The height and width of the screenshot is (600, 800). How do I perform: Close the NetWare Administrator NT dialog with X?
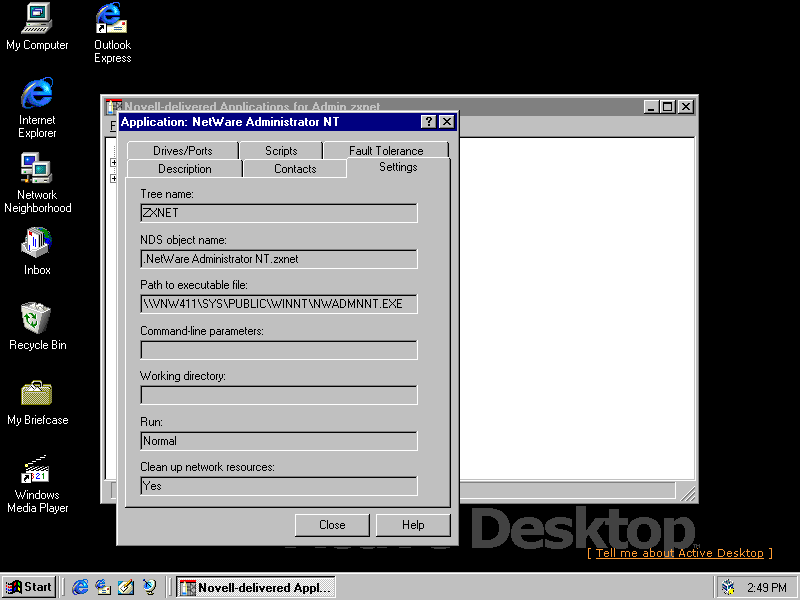tap(446, 121)
